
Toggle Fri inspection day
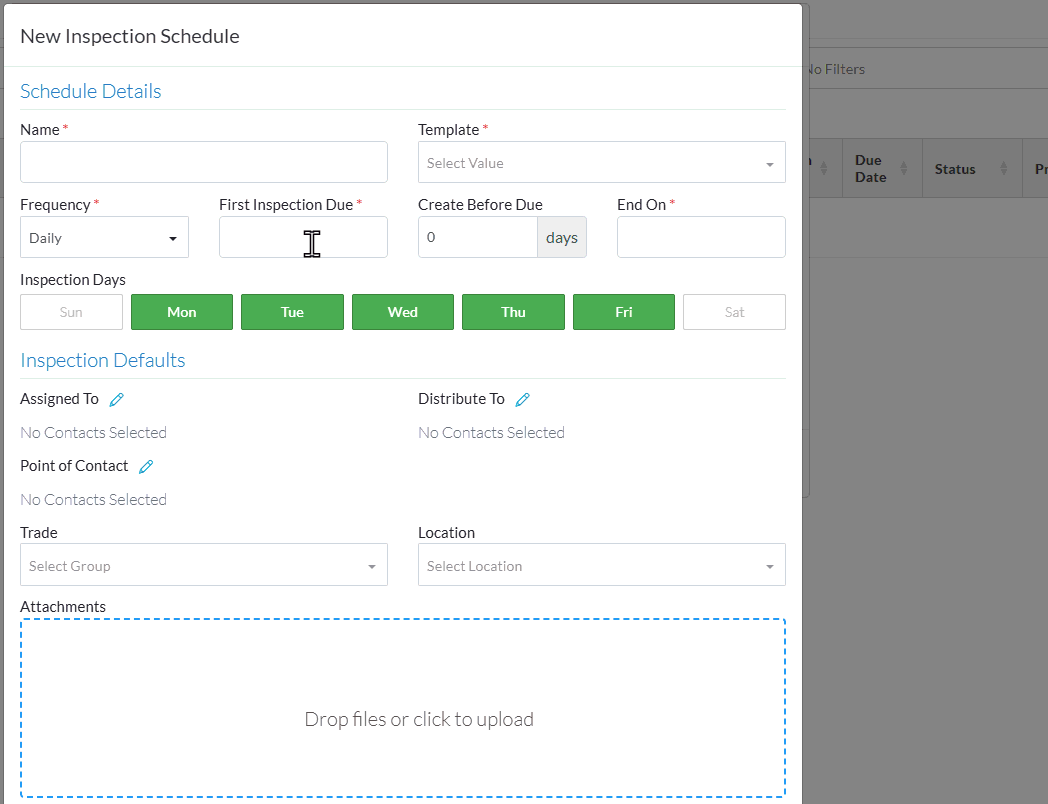click(624, 312)
